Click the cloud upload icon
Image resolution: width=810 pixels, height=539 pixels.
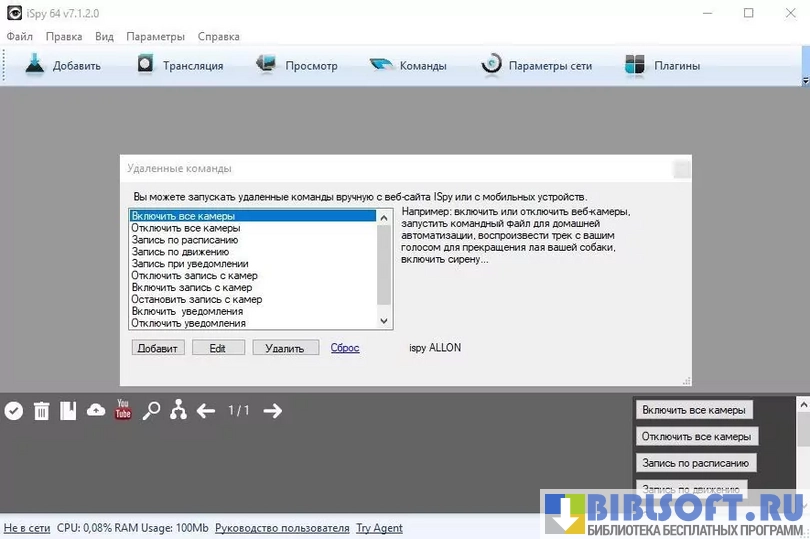tap(96, 410)
